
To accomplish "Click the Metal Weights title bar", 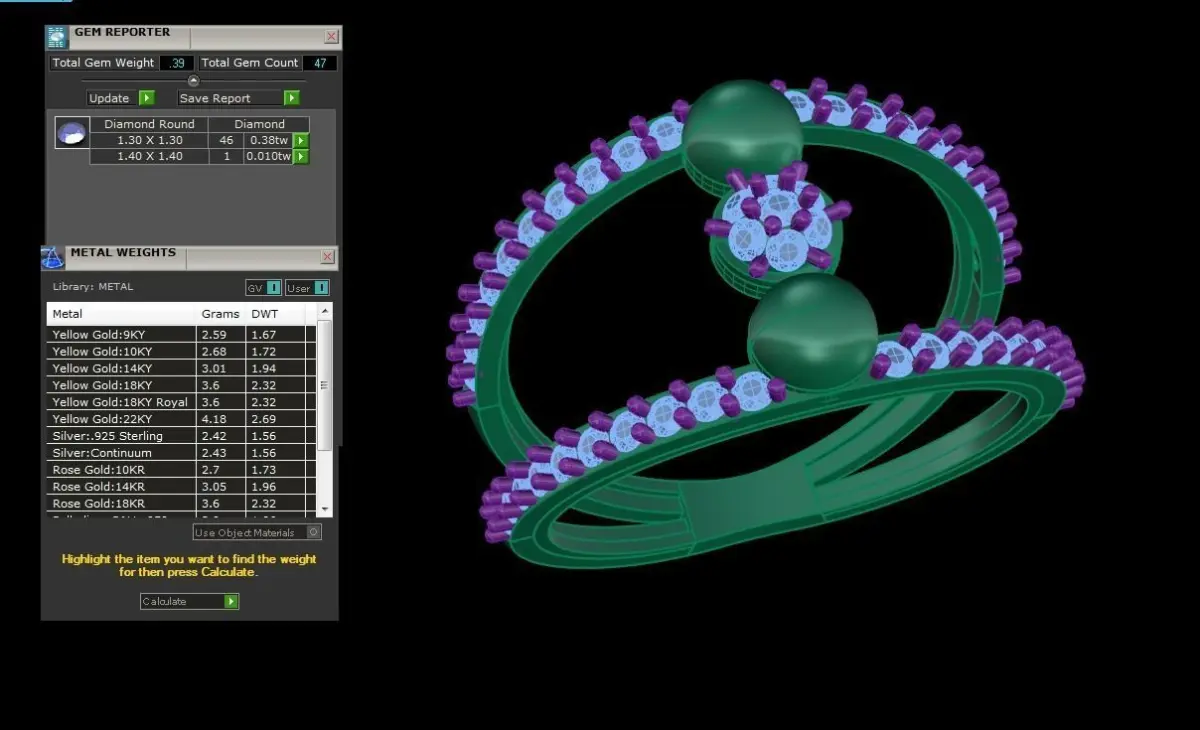I will pyautogui.click(x=190, y=257).
